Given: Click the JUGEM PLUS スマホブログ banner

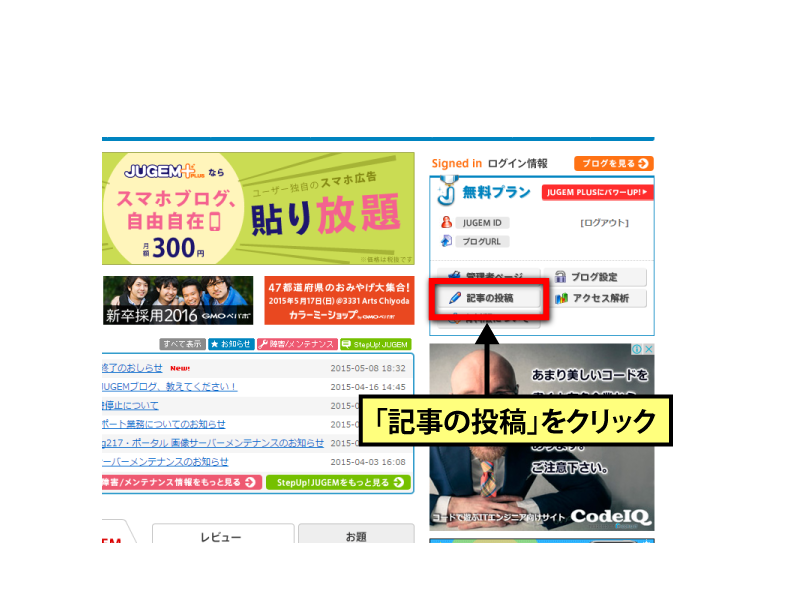Looking at the screenshot, I should [258, 208].
